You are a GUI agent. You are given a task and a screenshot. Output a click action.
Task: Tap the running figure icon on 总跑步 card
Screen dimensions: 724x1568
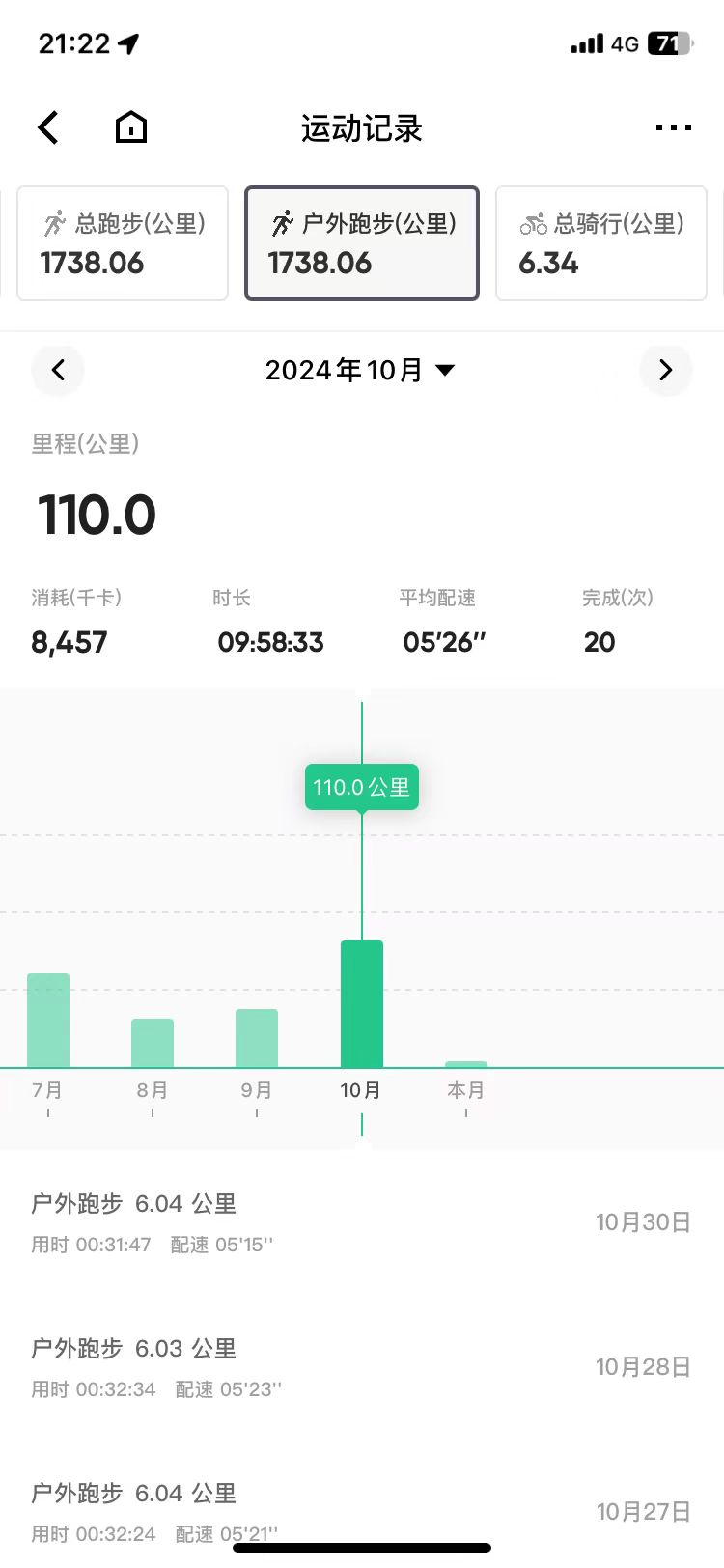(x=55, y=224)
